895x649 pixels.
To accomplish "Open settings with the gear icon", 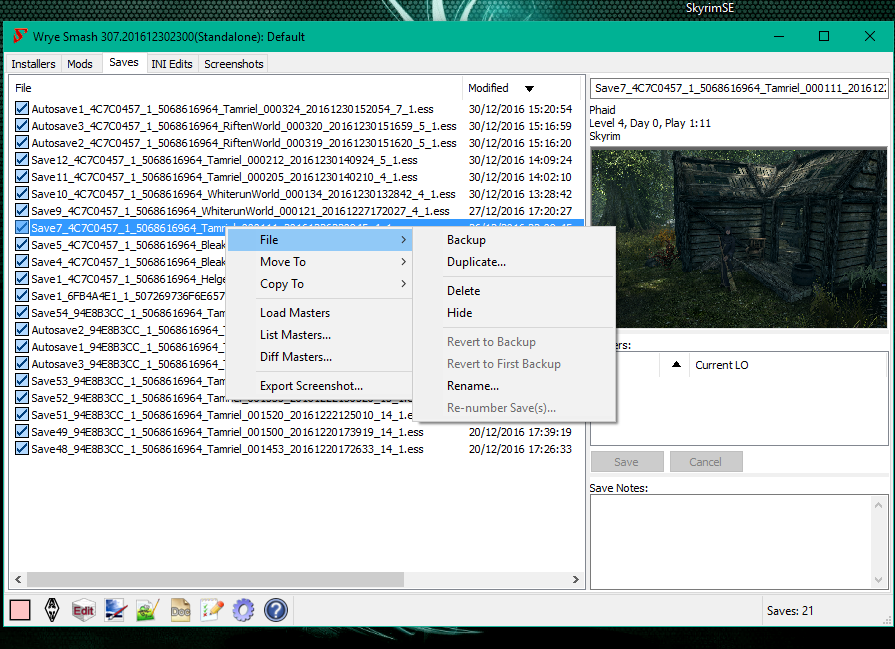I will [243, 610].
